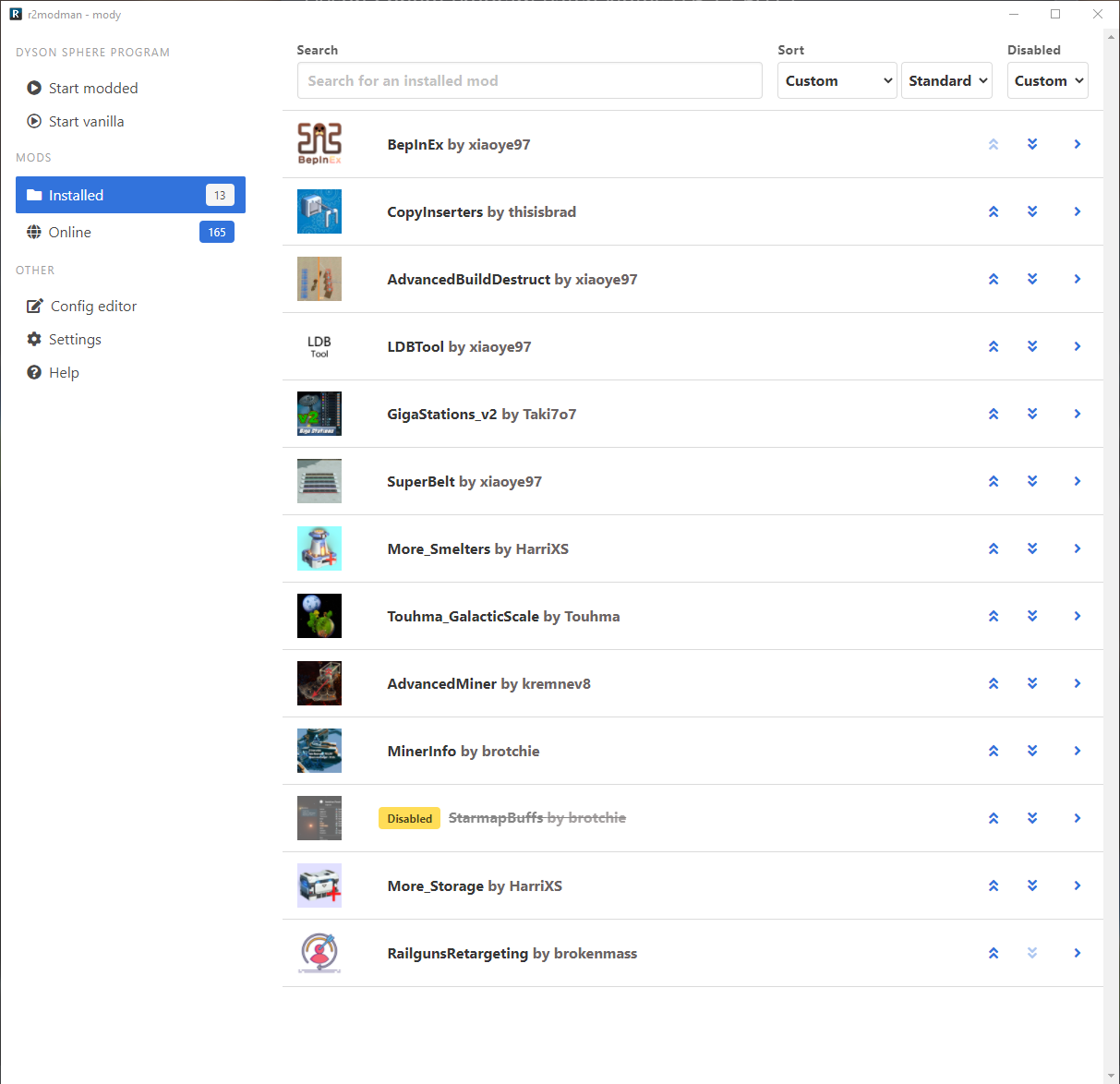Expand RailgunsRetargeting row chevron
The height and width of the screenshot is (1084, 1120).
tap(1078, 953)
